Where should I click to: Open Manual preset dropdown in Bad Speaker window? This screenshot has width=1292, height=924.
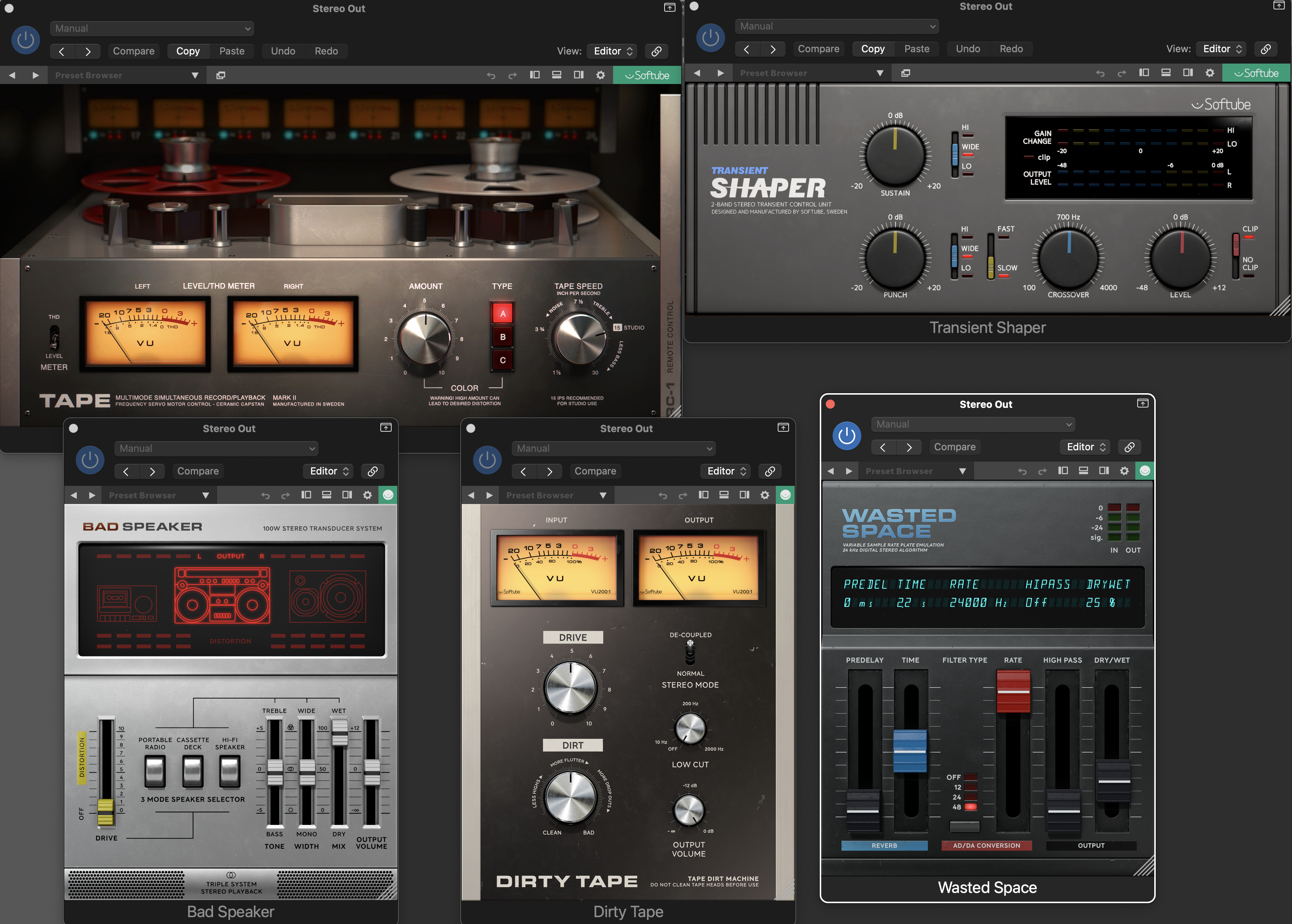click(216, 448)
